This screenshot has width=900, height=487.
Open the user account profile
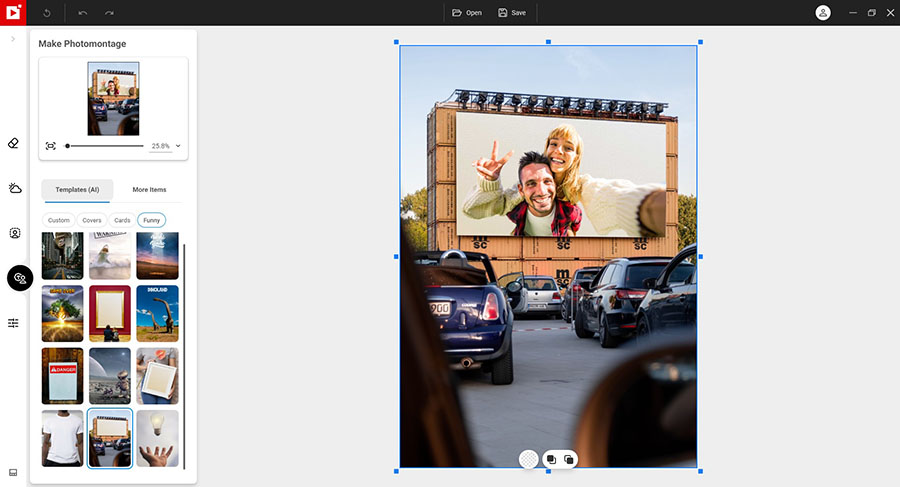click(x=823, y=13)
